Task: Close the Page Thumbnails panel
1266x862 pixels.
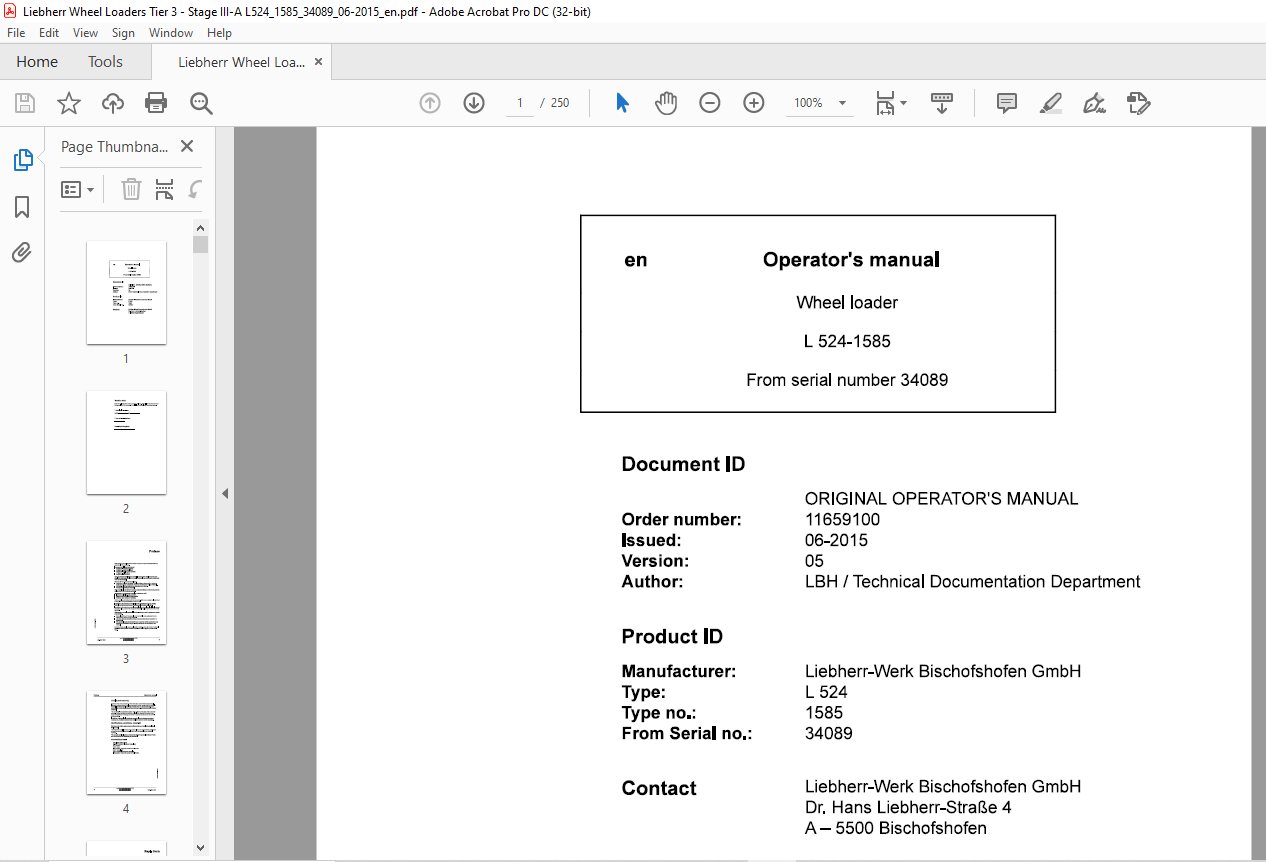Action: point(187,146)
